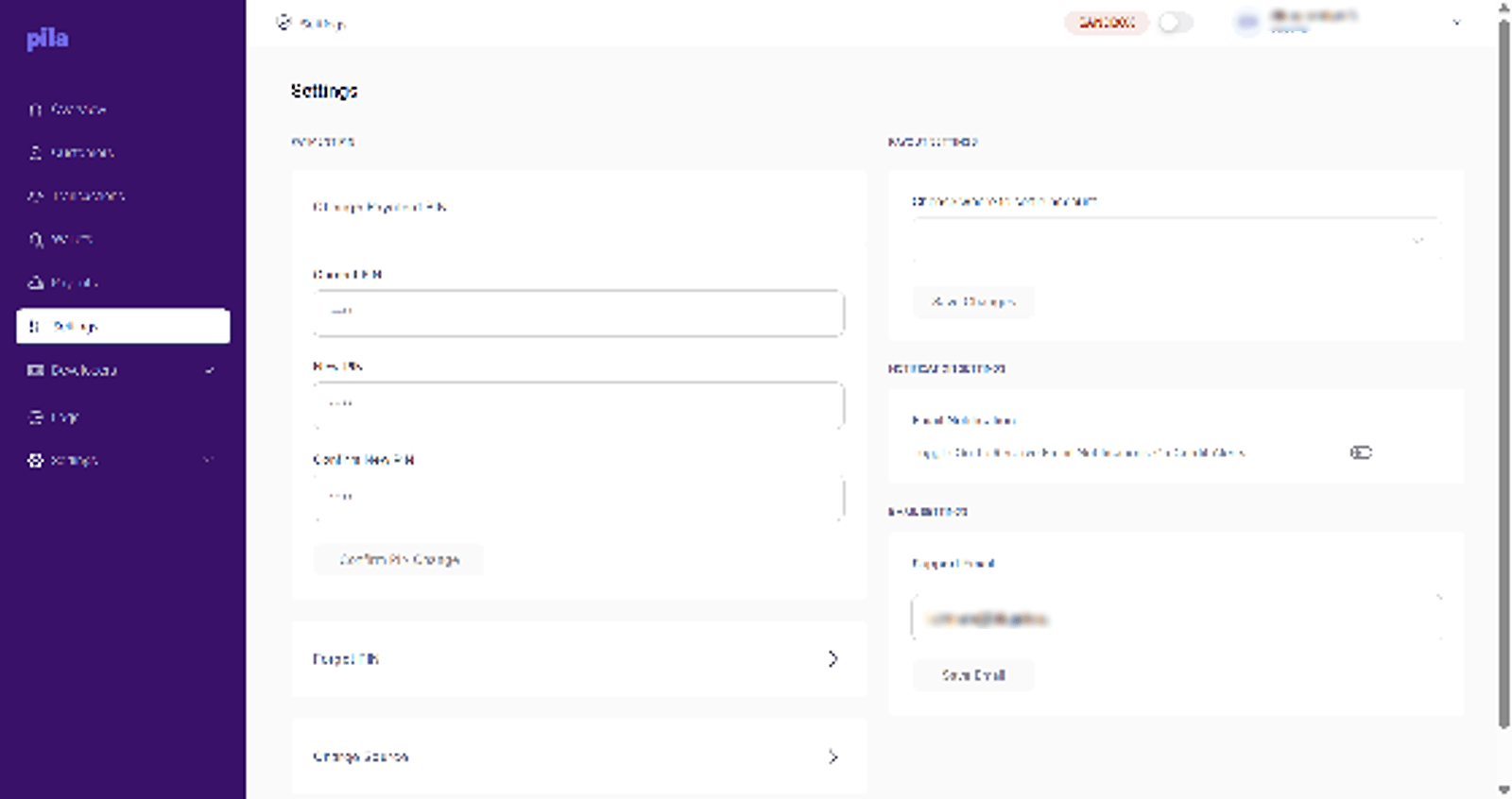Open the Change Source row
Screen dimensions: 1512x799
pos(578,756)
